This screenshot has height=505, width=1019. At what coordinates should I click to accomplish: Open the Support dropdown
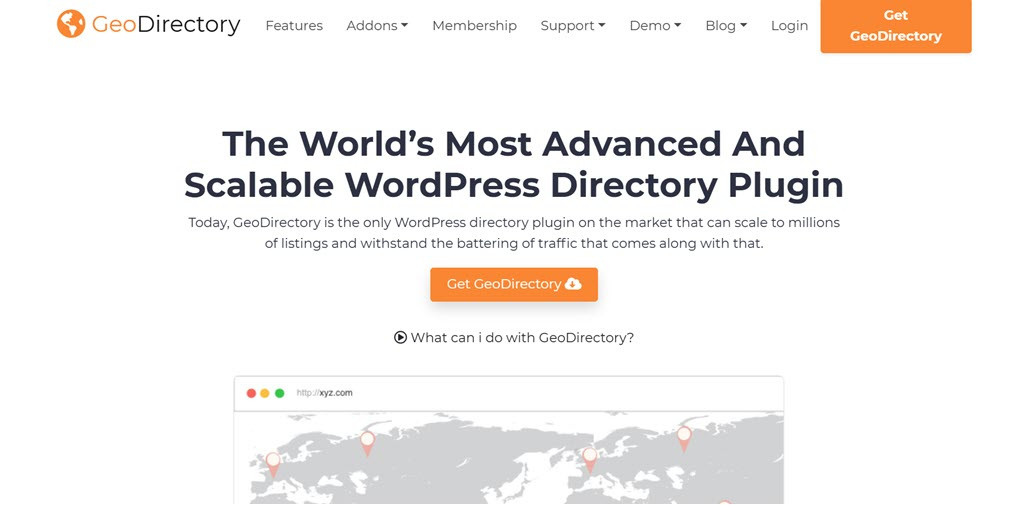coord(572,26)
